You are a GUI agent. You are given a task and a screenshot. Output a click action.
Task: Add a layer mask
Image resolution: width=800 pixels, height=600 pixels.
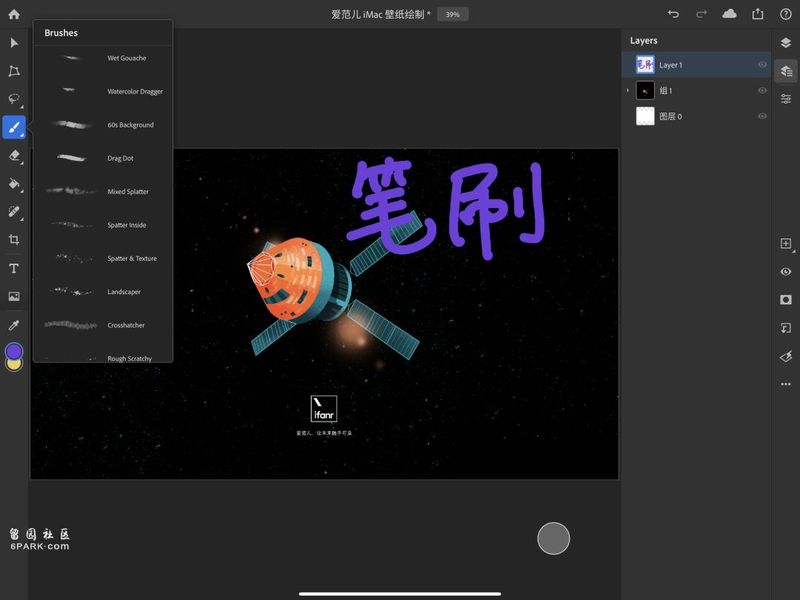pos(786,299)
